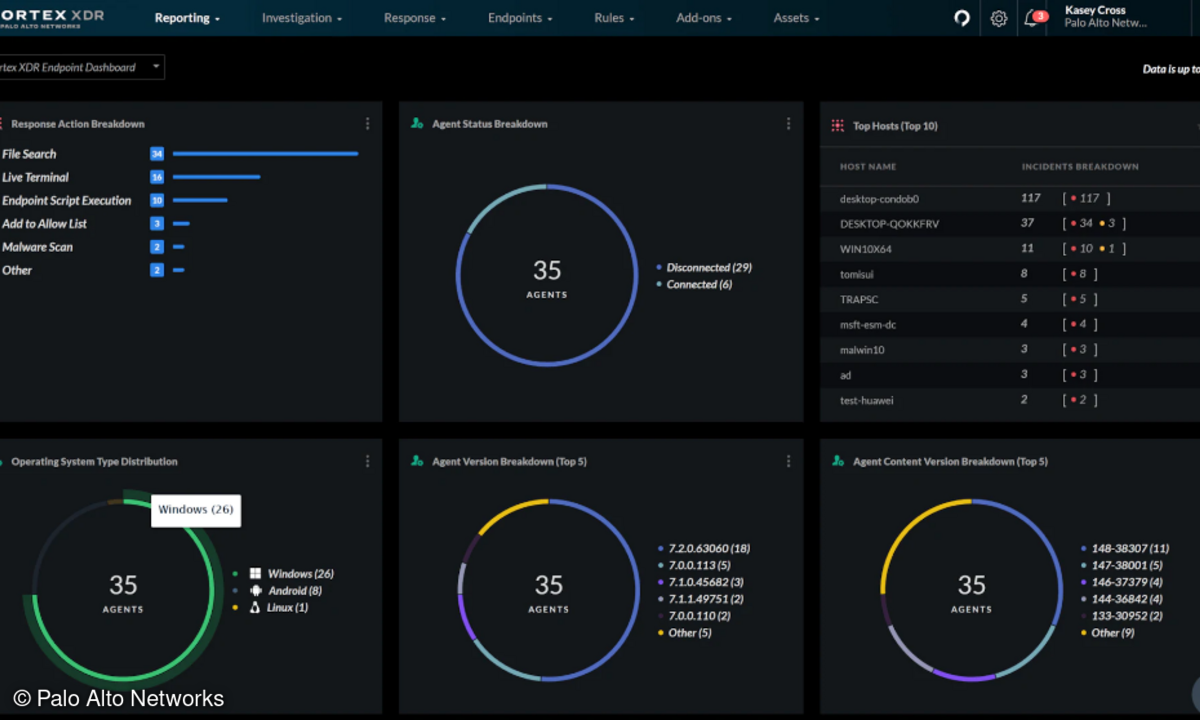1200x720 pixels.
Task: Open the Endpoints menu
Action: [x=520, y=18]
